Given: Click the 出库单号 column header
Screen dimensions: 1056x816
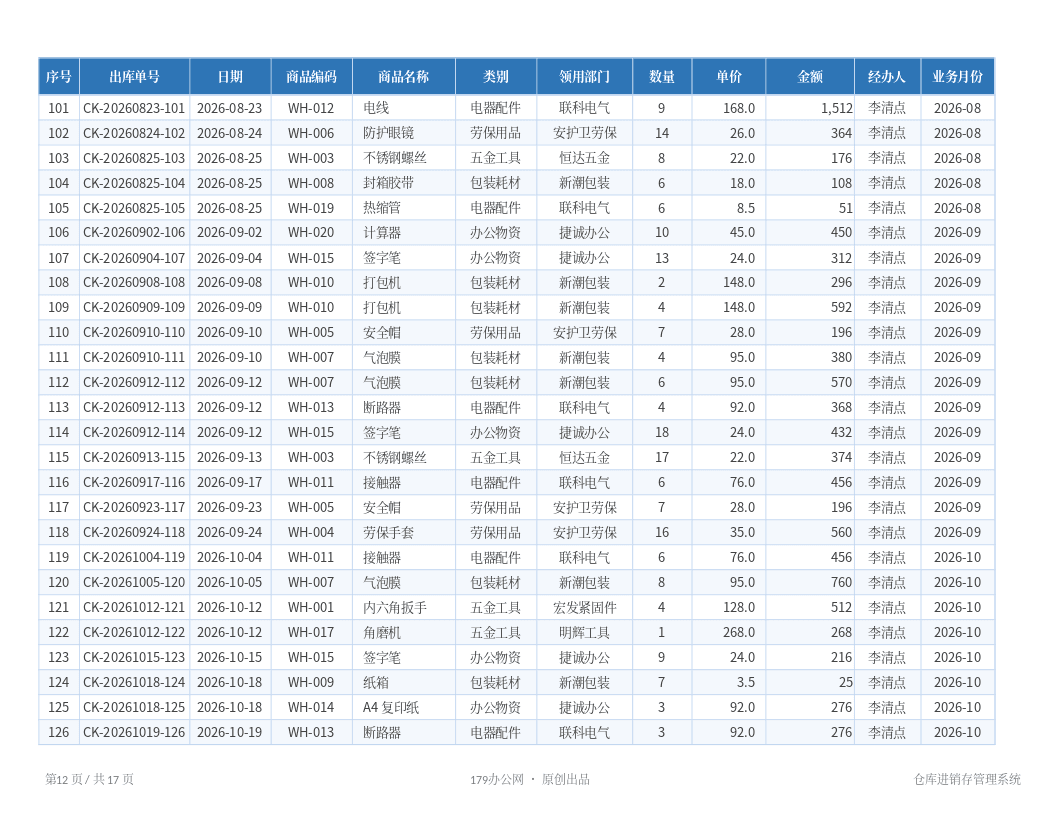Looking at the screenshot, I should pyautogui.click(x=135, y=77).
